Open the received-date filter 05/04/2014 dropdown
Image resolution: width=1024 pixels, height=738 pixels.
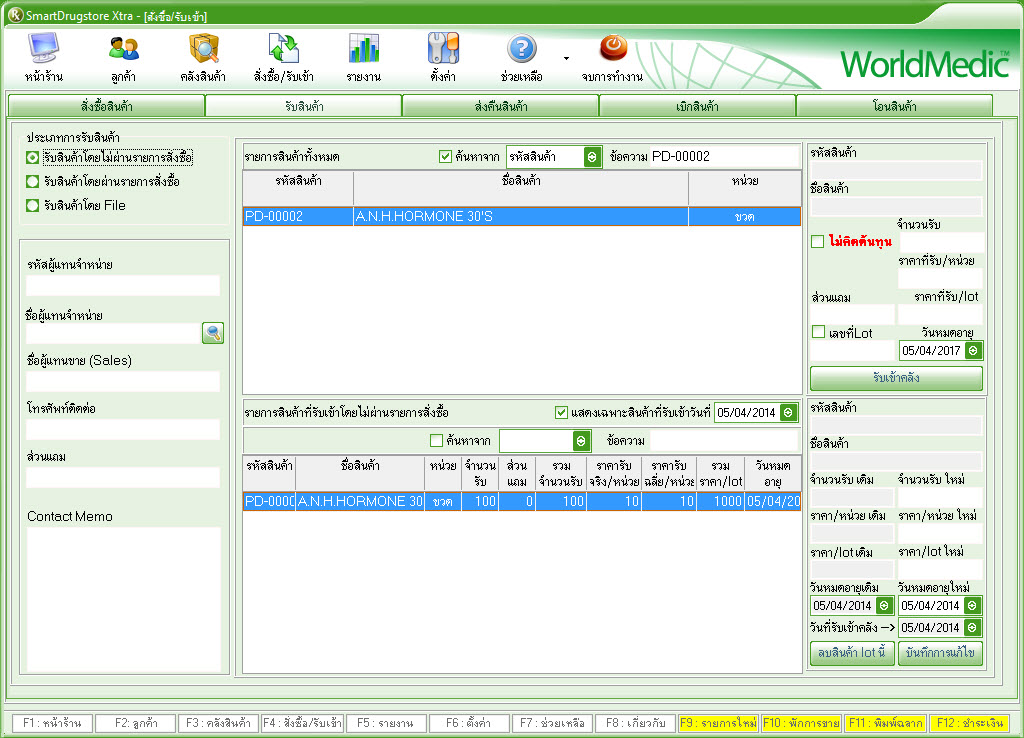pyautogui.click(x=788, y=413)
